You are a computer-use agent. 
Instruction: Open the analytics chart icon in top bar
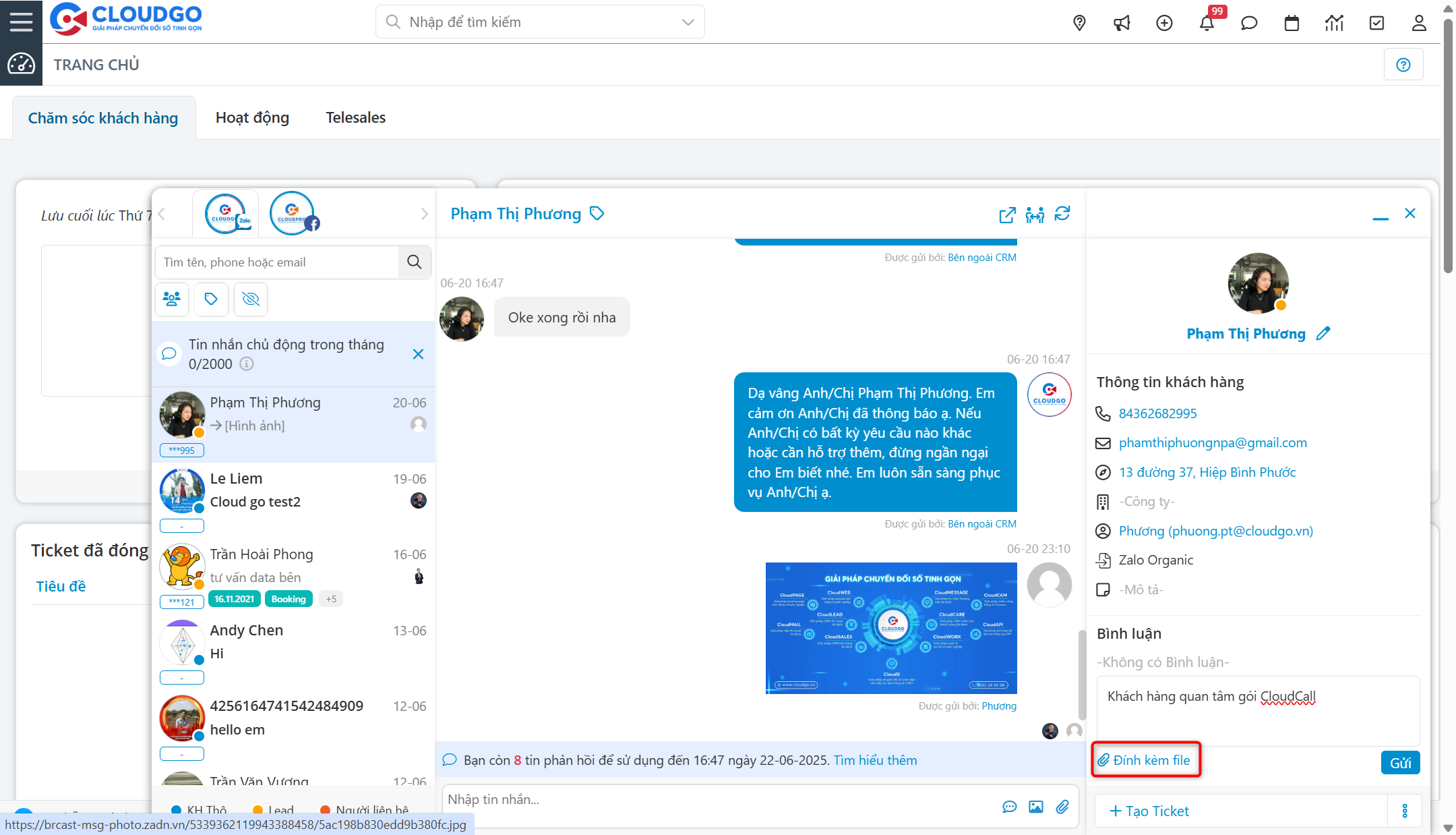pos(1334,22)
